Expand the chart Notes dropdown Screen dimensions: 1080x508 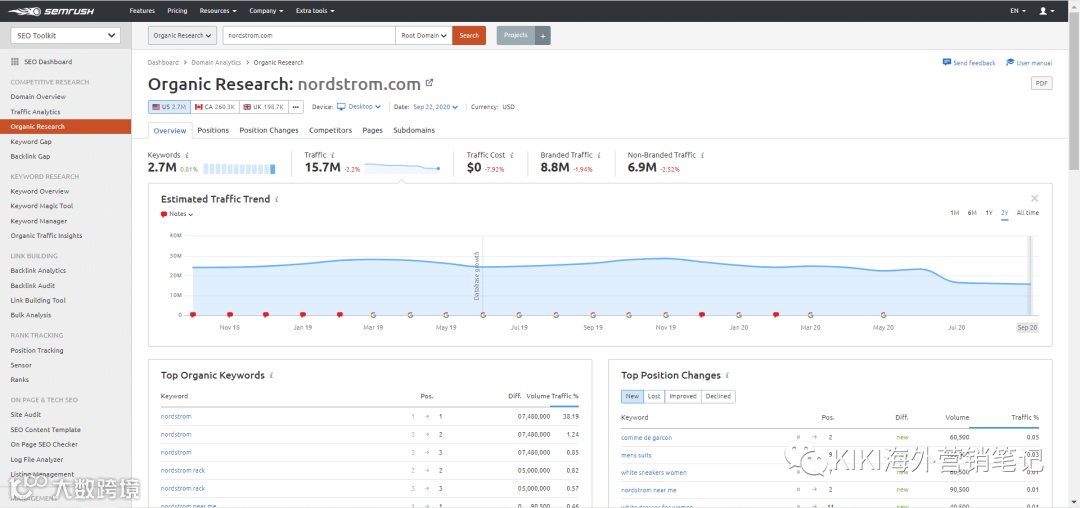[x=177, y=214]
